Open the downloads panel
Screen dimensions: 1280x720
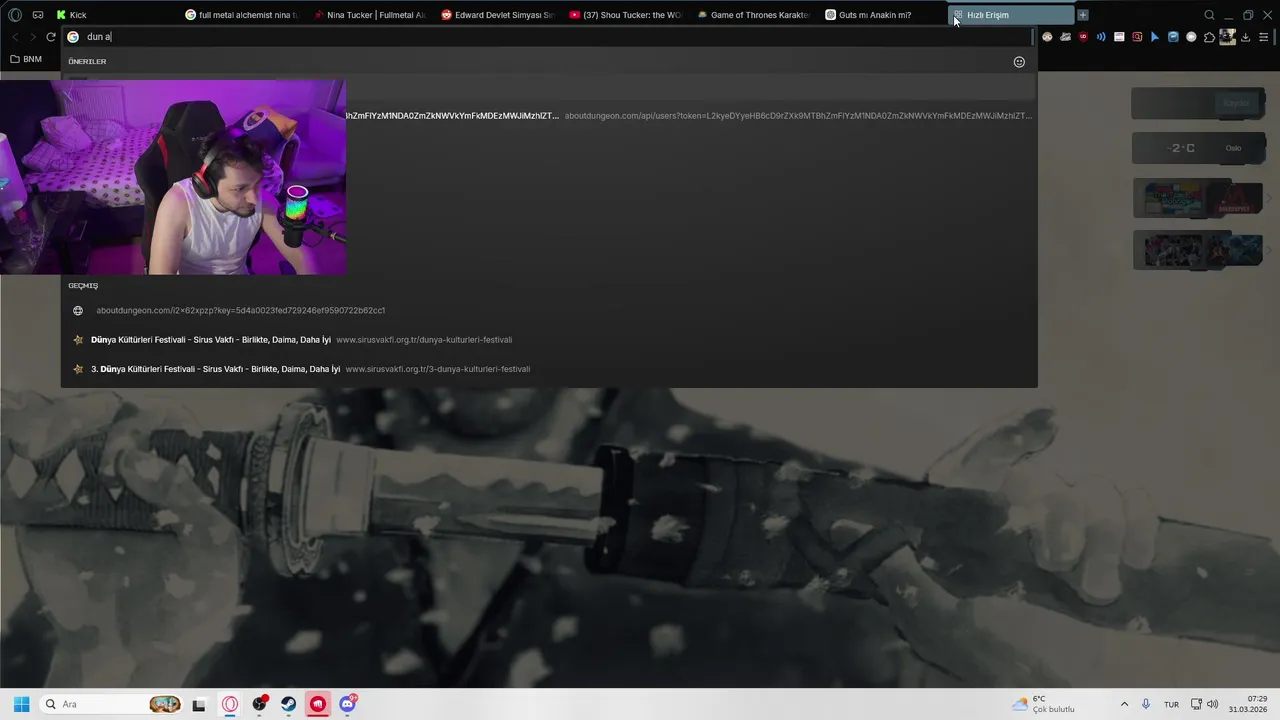coord(1245,37)
